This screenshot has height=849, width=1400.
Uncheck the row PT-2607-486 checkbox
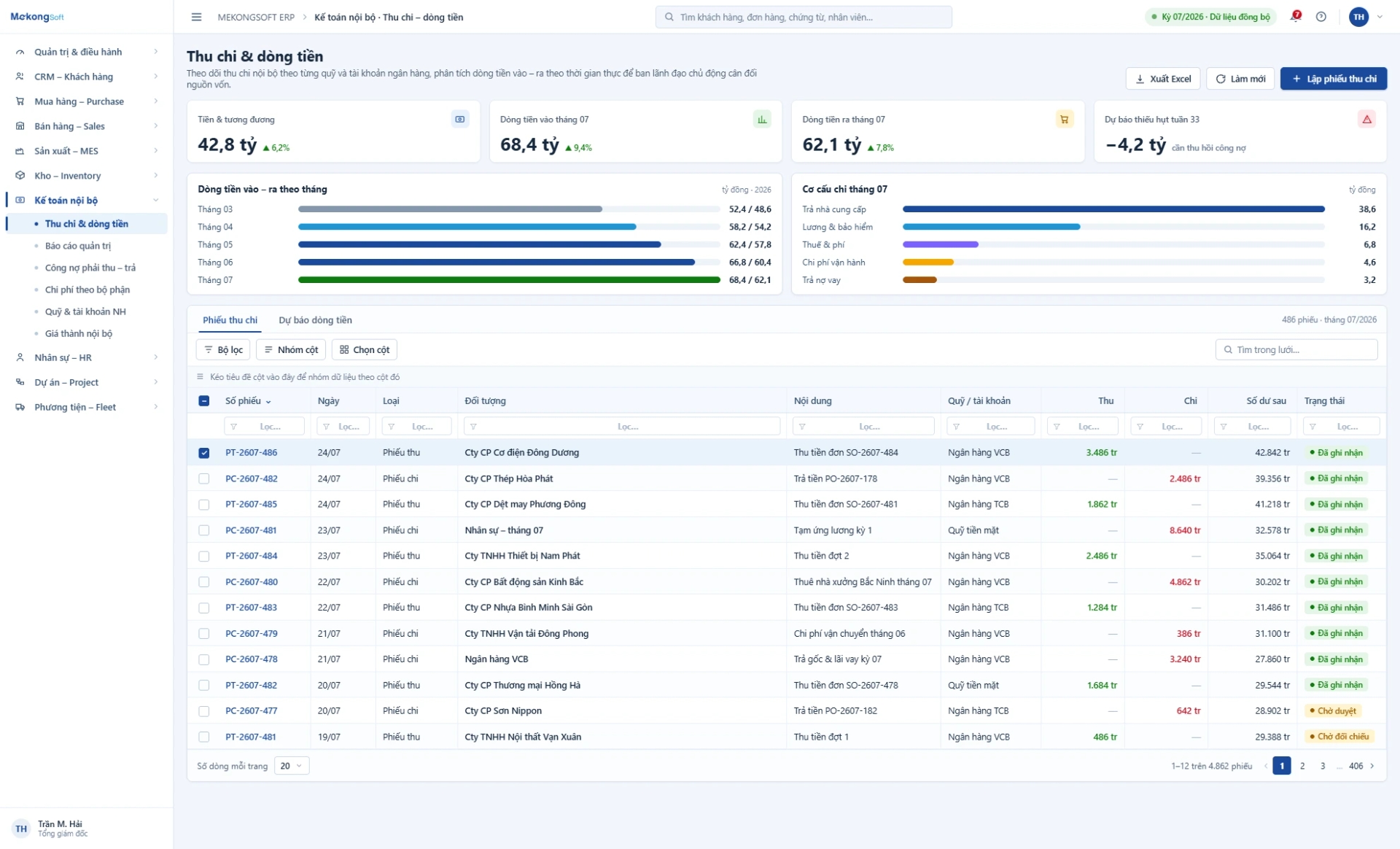(204, 453)
